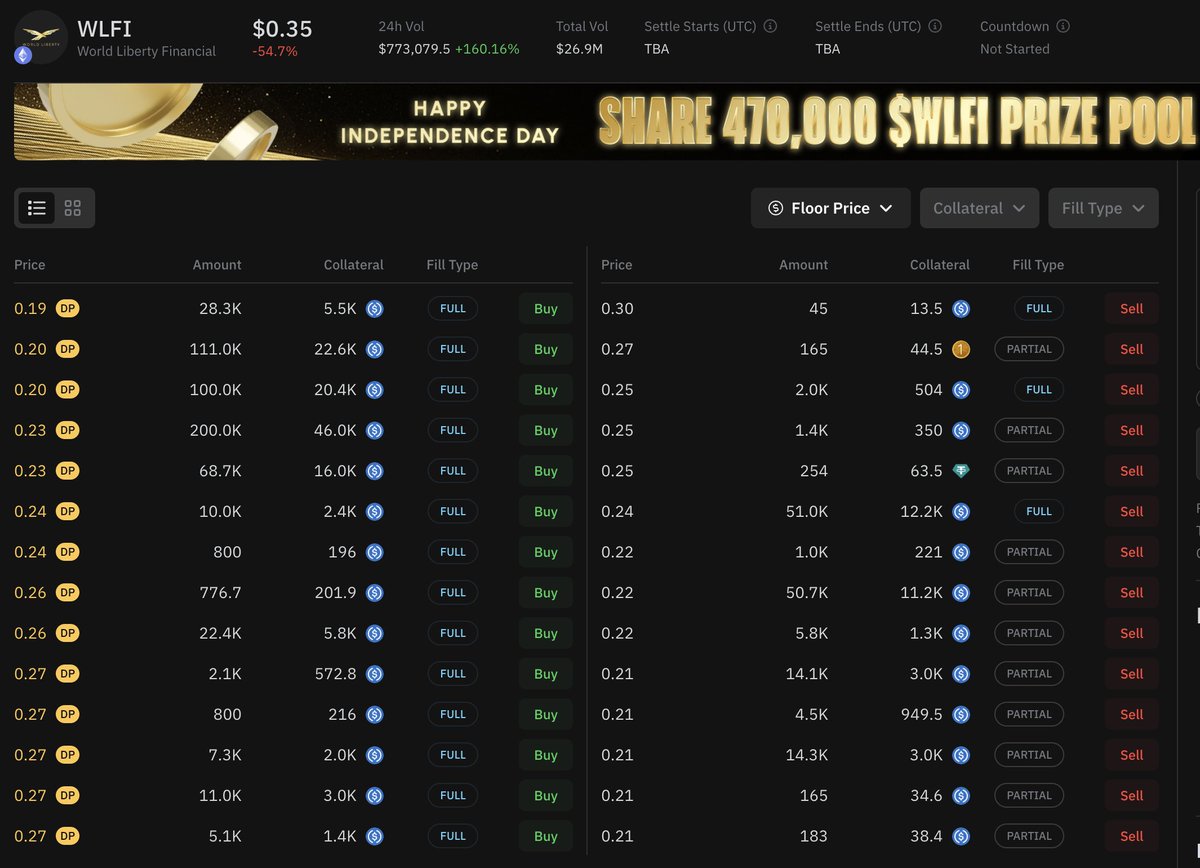Click the World Liberty Financial name text
The width and height of the screenshot is (1200, 868).
click(146, 51)
